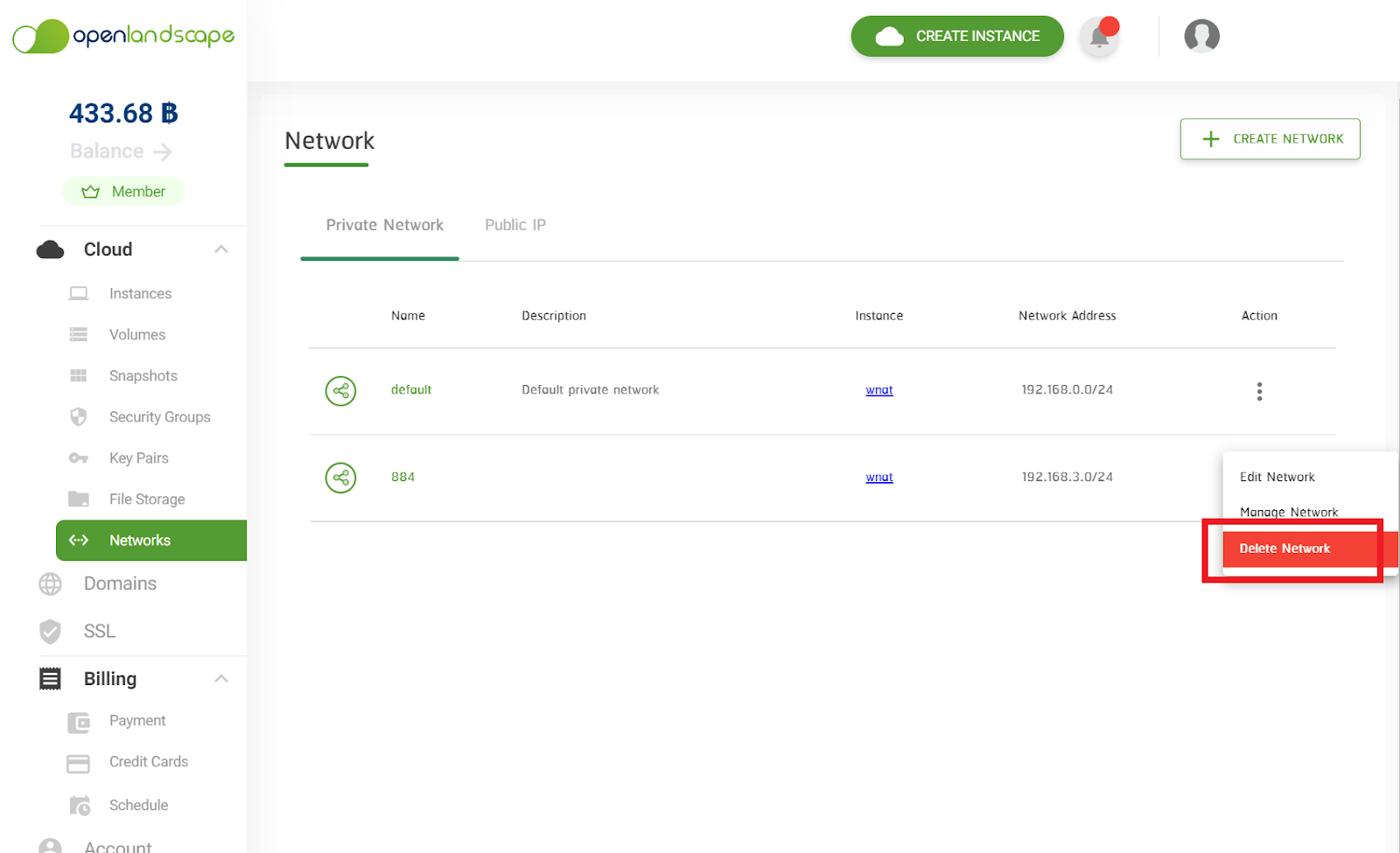Click the Snapshots grid icon
Screen dimensions: 1400x853
(x=79, y=376)
